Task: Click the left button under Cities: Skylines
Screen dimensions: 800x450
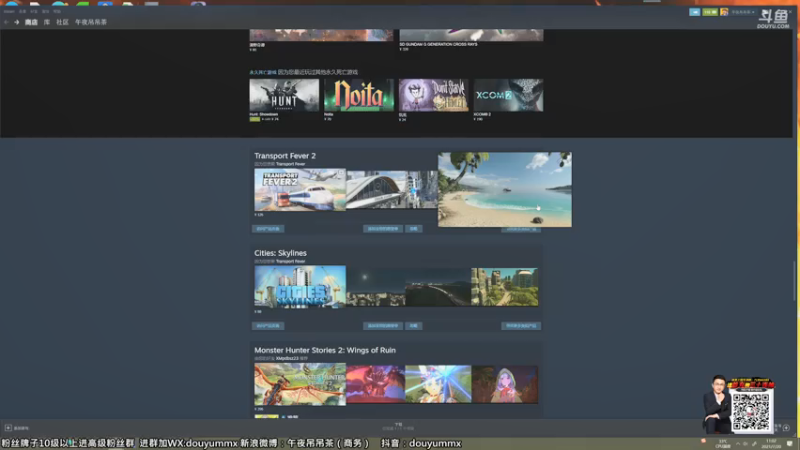Action: pos(268,326)
